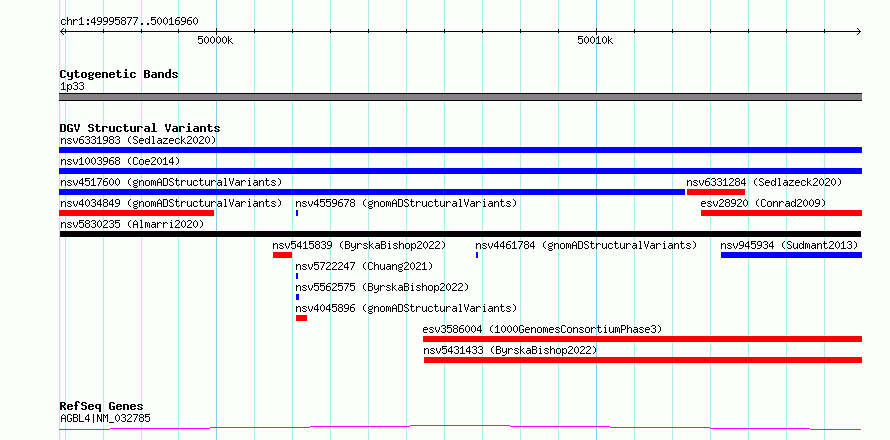
Task: Open the nsv4034849 gnomAD variant label
Action: tap(171, 203)
